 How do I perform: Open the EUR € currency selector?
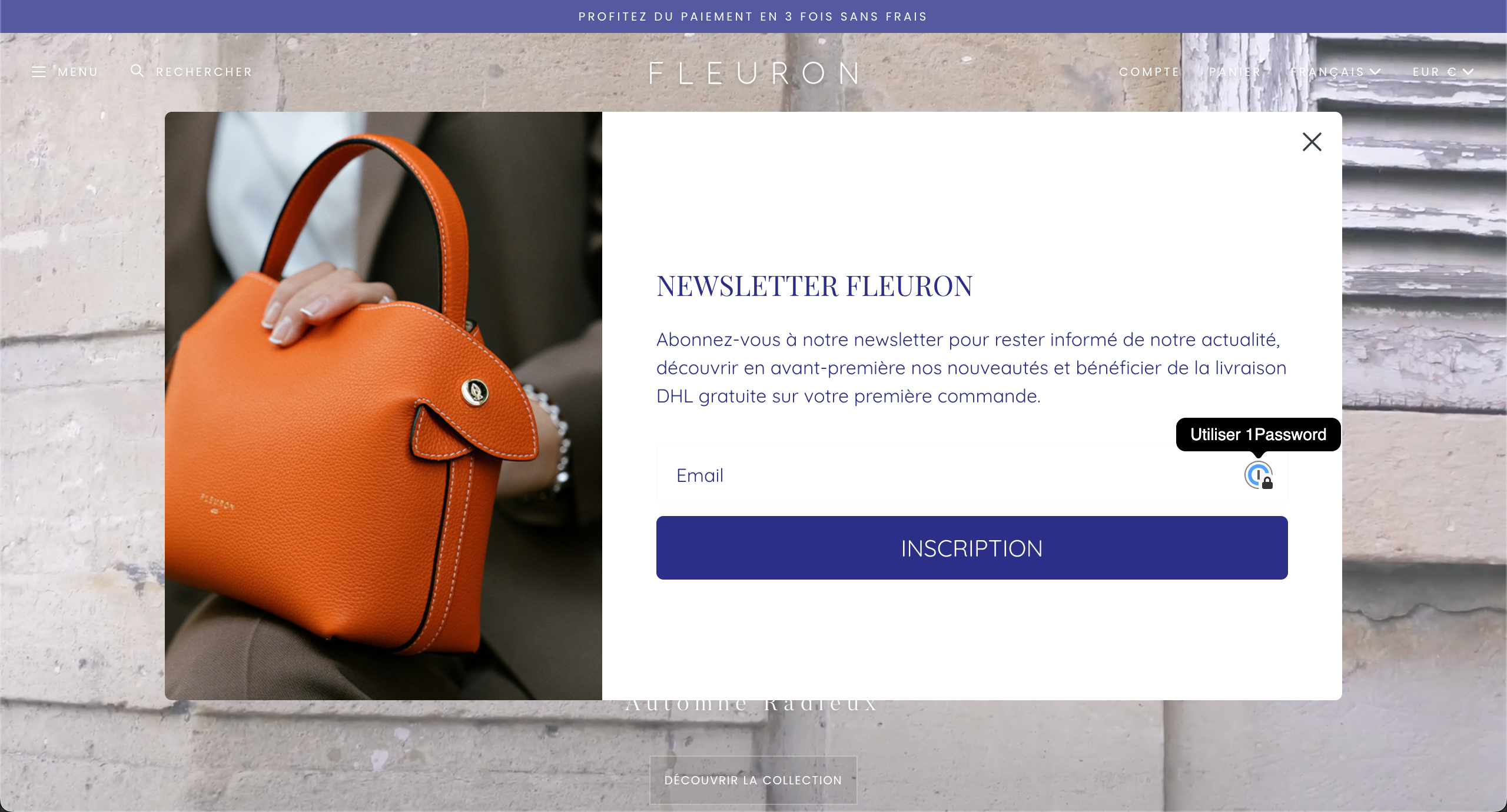[x=1443, y=72]
